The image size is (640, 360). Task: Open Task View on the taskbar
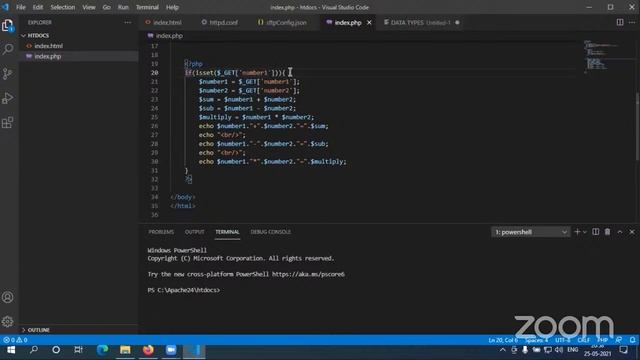click(x=78, y=350)
